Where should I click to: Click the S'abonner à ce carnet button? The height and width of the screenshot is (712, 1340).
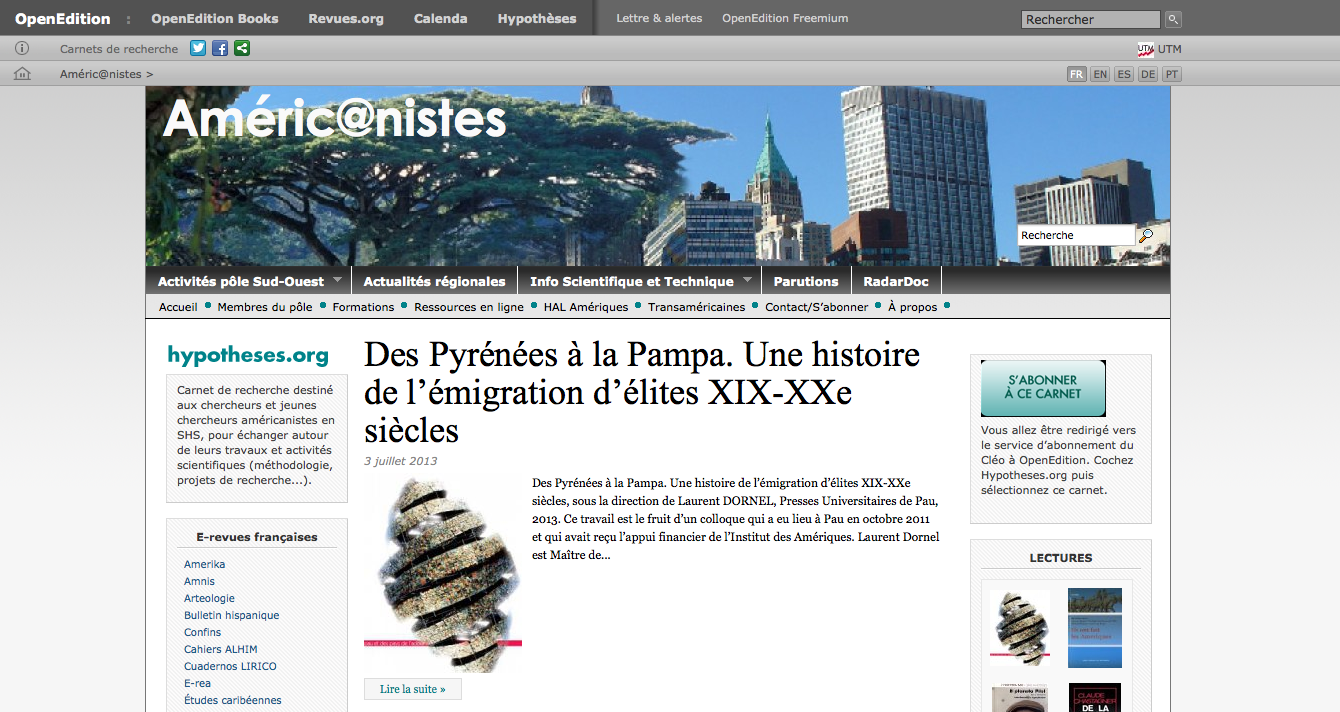(1043, 388)
